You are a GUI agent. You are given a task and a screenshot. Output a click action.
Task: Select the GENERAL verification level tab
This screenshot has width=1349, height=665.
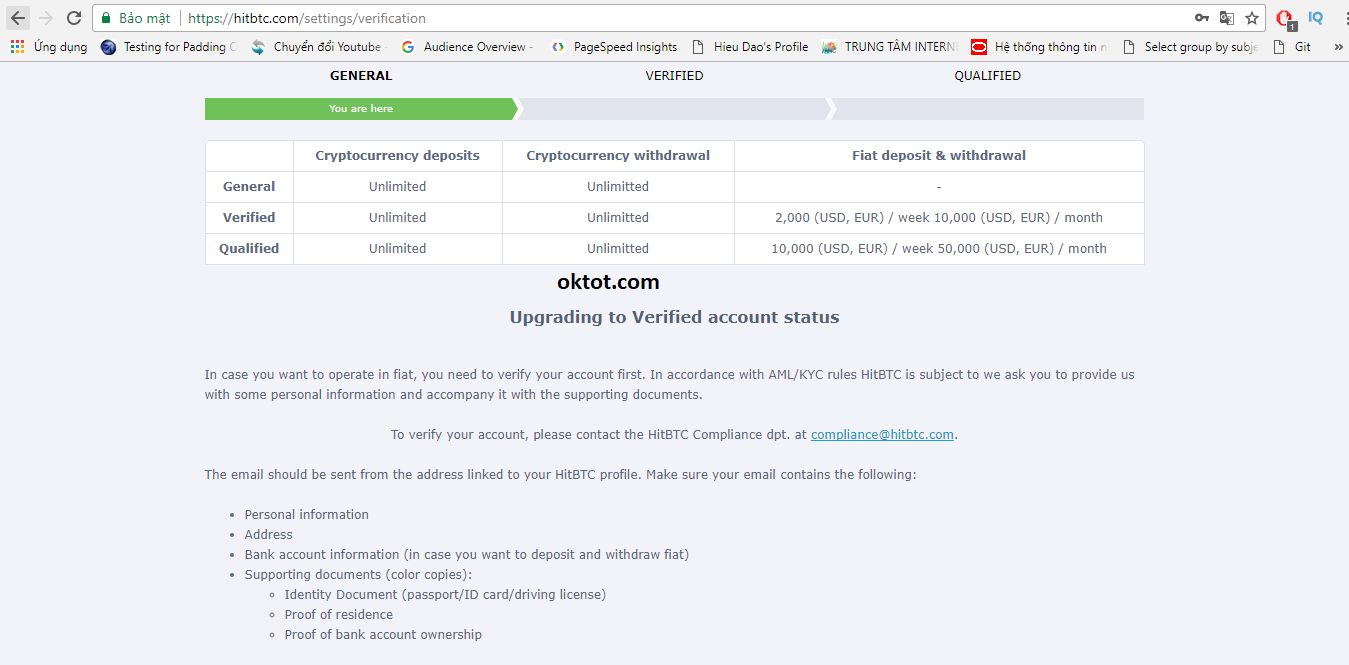(x=361, y=76)
